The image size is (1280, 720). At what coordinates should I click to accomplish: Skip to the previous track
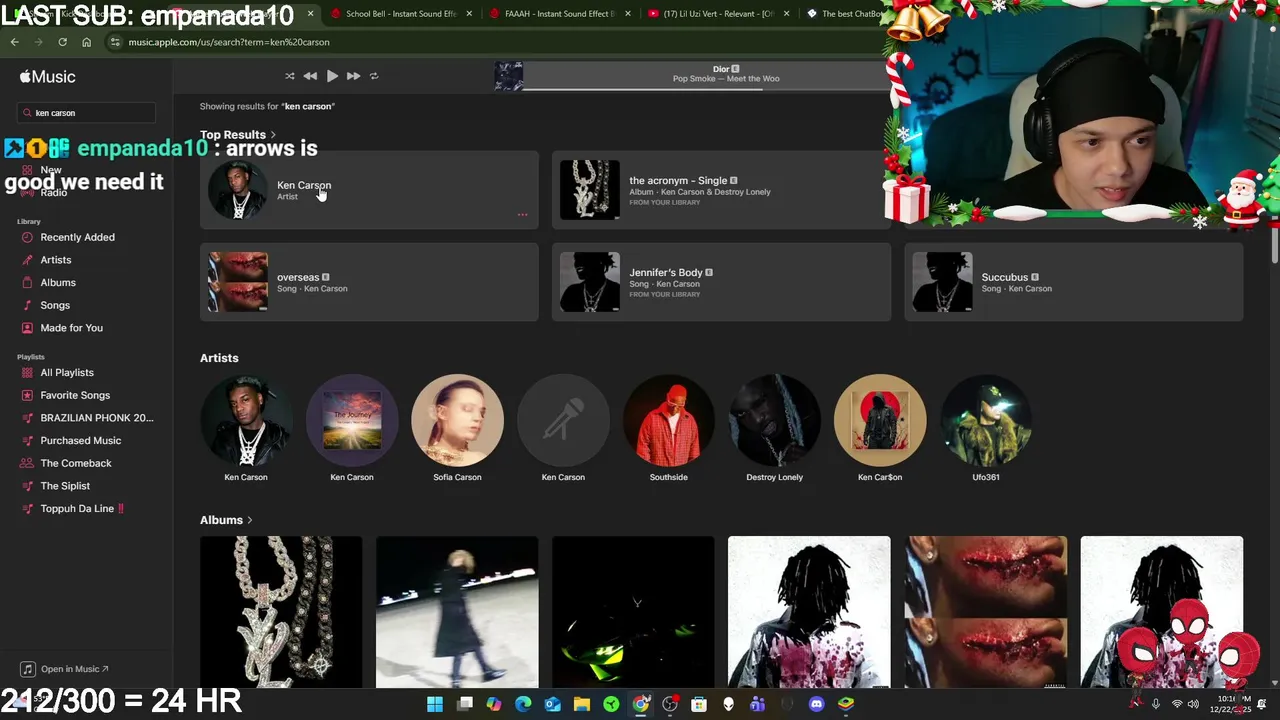[x=310, y=76]
